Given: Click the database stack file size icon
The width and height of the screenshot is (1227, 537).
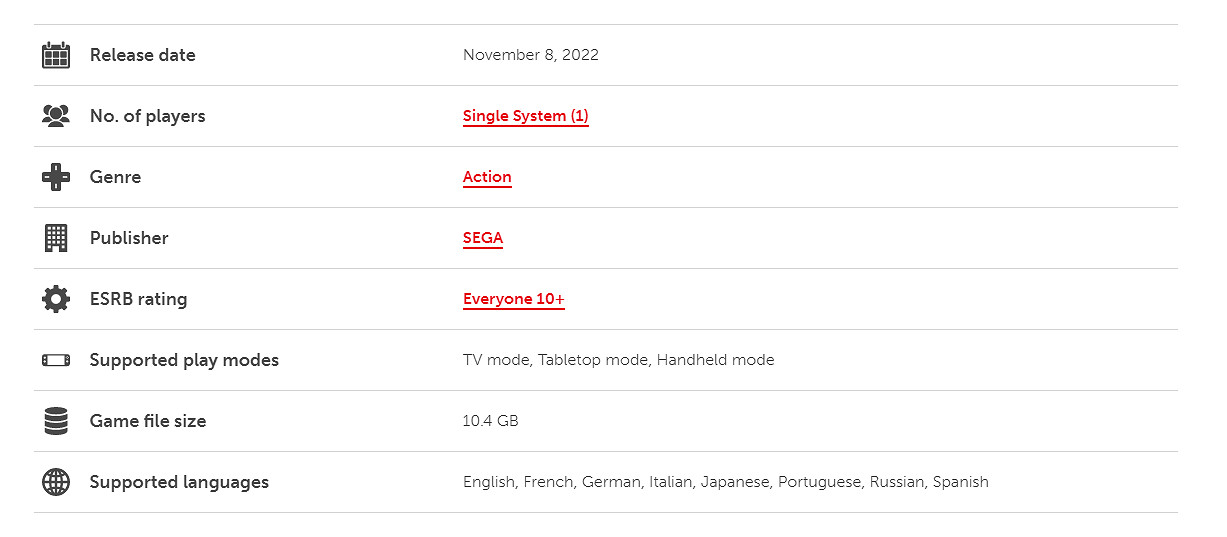Looking at the screenshot, I should pos(56,421).
